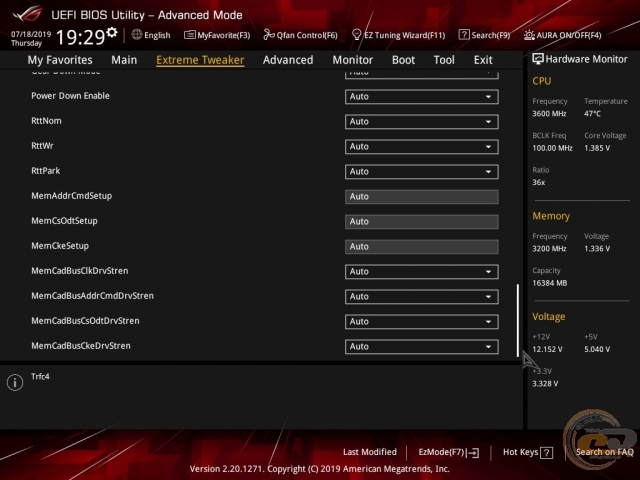This screenshot has height=480, width=640.
Task: Toggle AURA ON/OFF(F4)
Action: 562,35
